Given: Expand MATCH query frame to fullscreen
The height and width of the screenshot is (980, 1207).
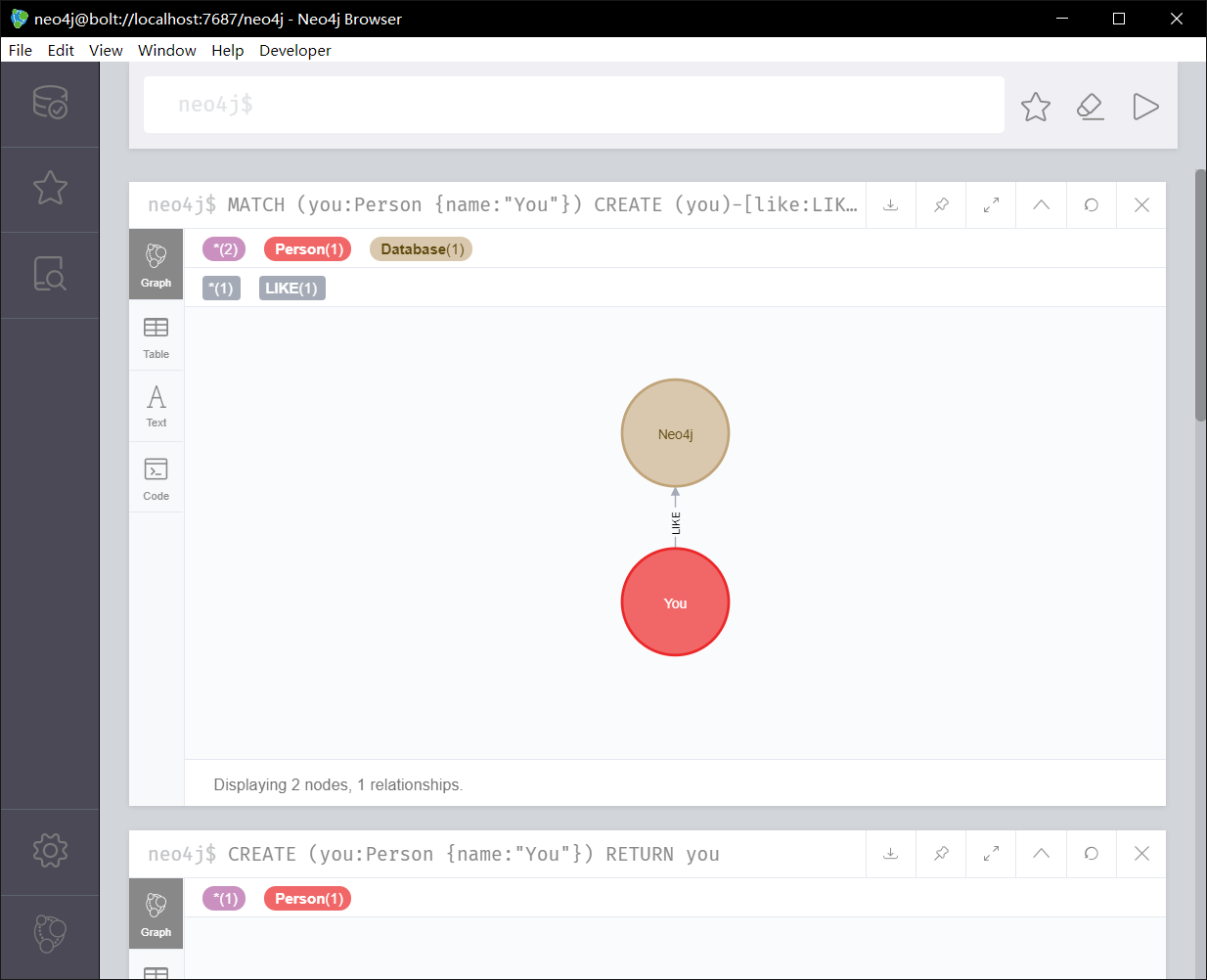Looking at the screenshot, I should click(991, 204).
